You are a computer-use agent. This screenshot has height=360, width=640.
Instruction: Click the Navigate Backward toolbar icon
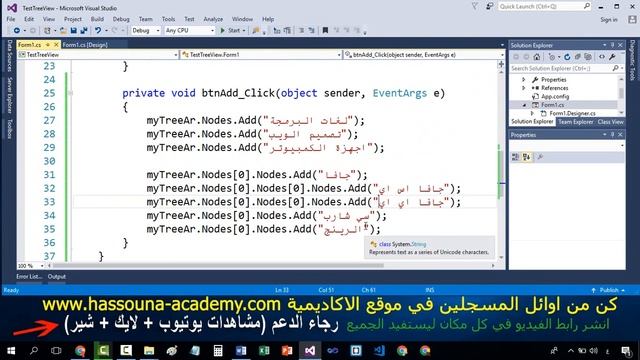(17, 31)
